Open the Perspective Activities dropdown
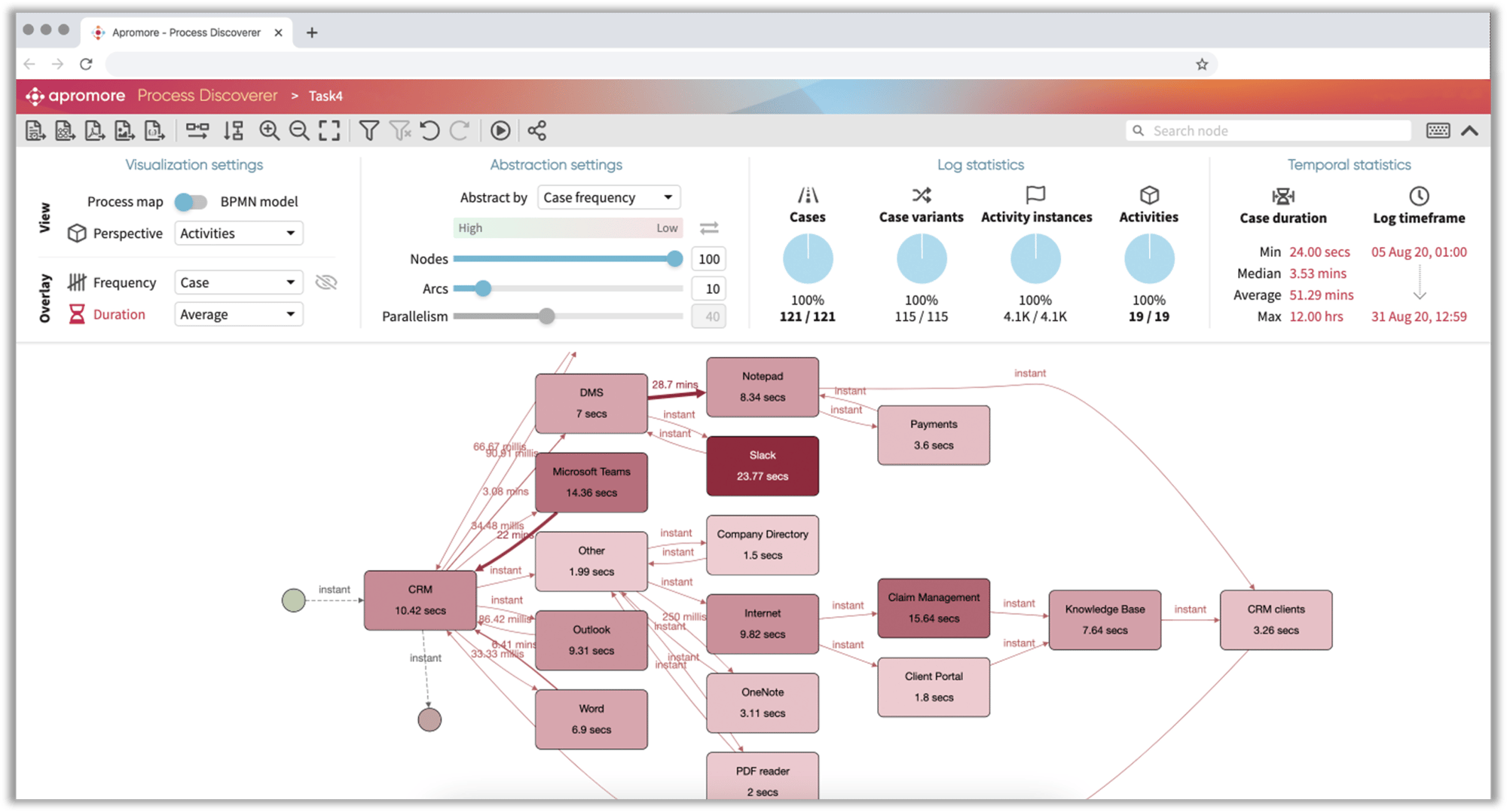The width and height of the screenshot is (1507, 812). 238,234
